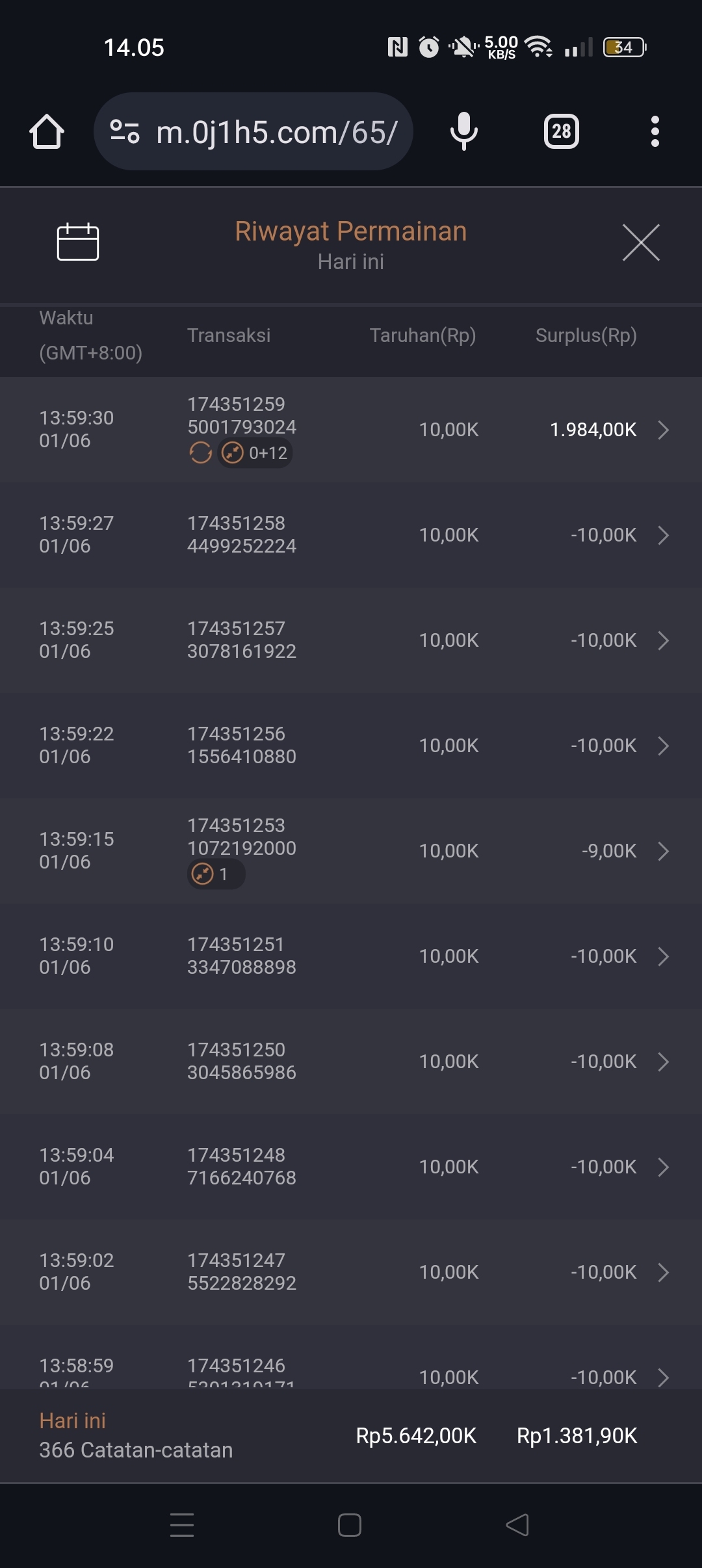Tap the Android home square button

click(x=350, y=1525)
